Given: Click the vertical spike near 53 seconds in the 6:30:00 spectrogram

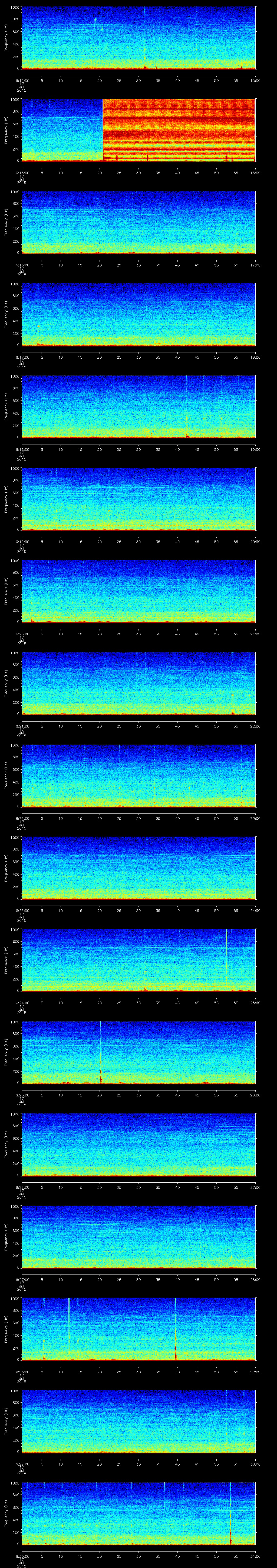Looking at the screenshot, I should (x=230, y=1513).
